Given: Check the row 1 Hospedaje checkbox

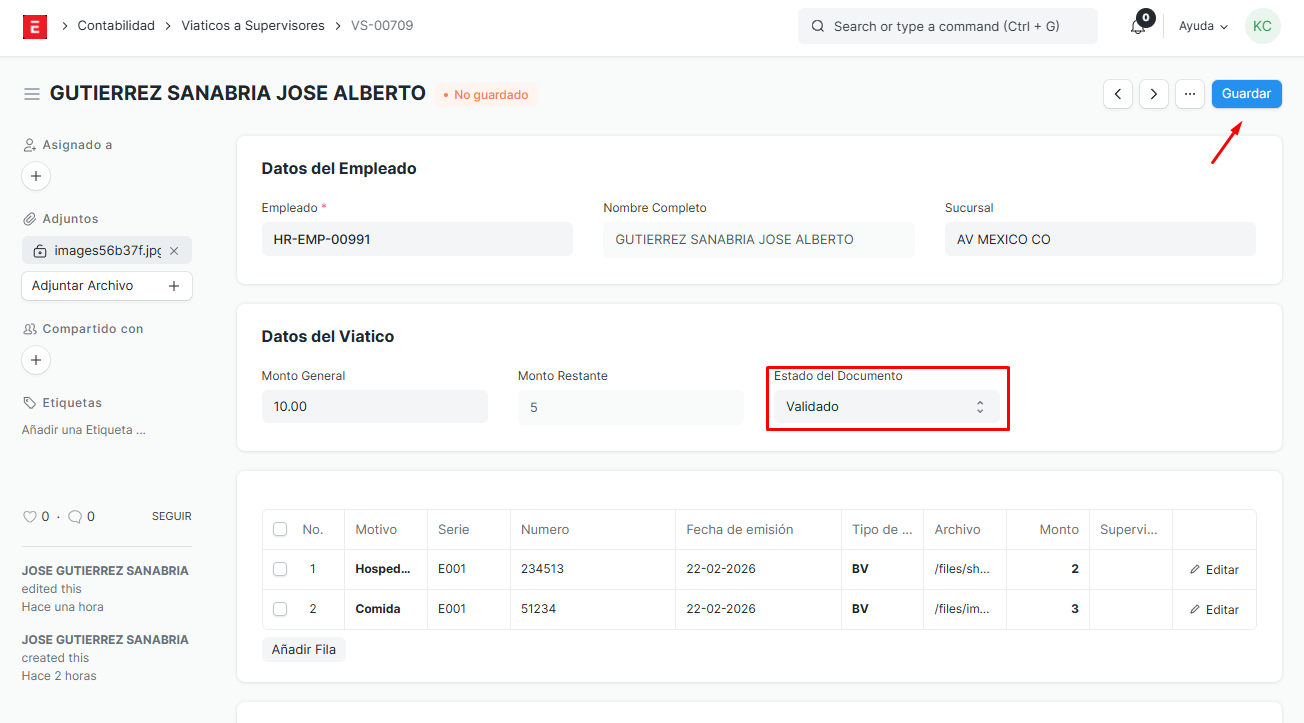Looking at the screenshot, I should point(280,569).
